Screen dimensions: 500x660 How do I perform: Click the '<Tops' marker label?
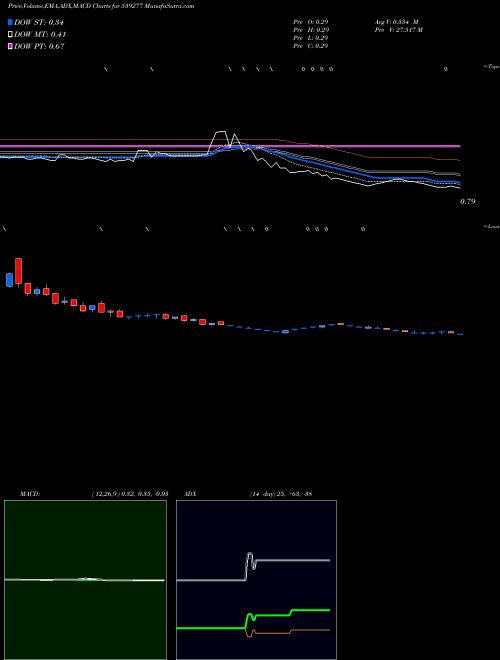pos(492,67)
